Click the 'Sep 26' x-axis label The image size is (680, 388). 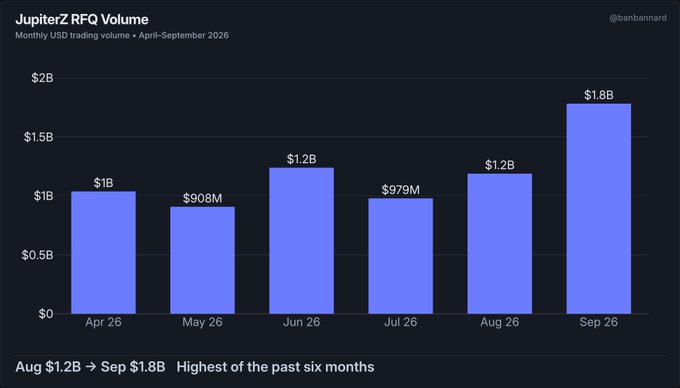pyautogui.click(x=599, y=322)
